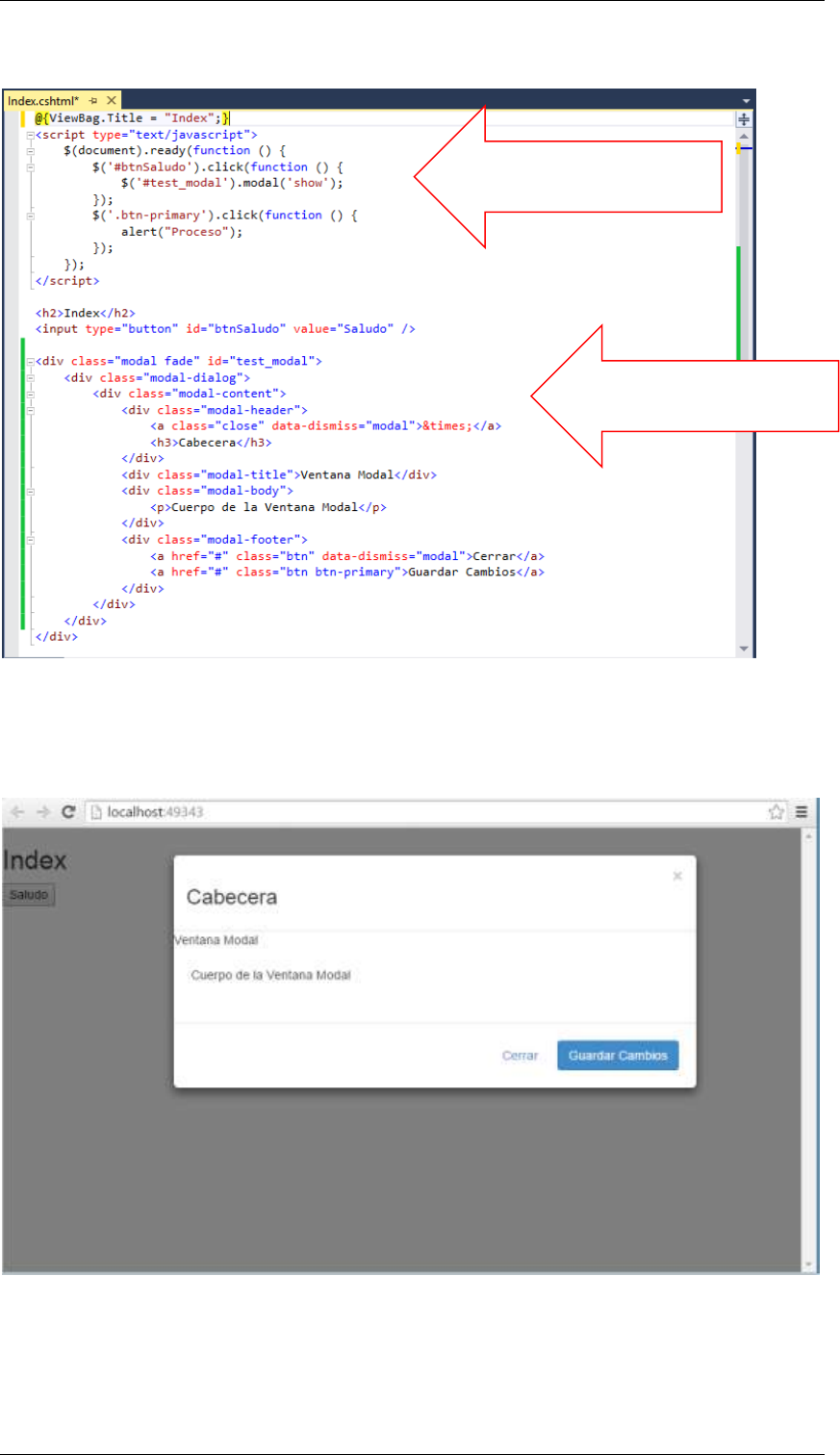840x1455 pixels.
Task: Close the modal with the × icon
Action: 677,876
